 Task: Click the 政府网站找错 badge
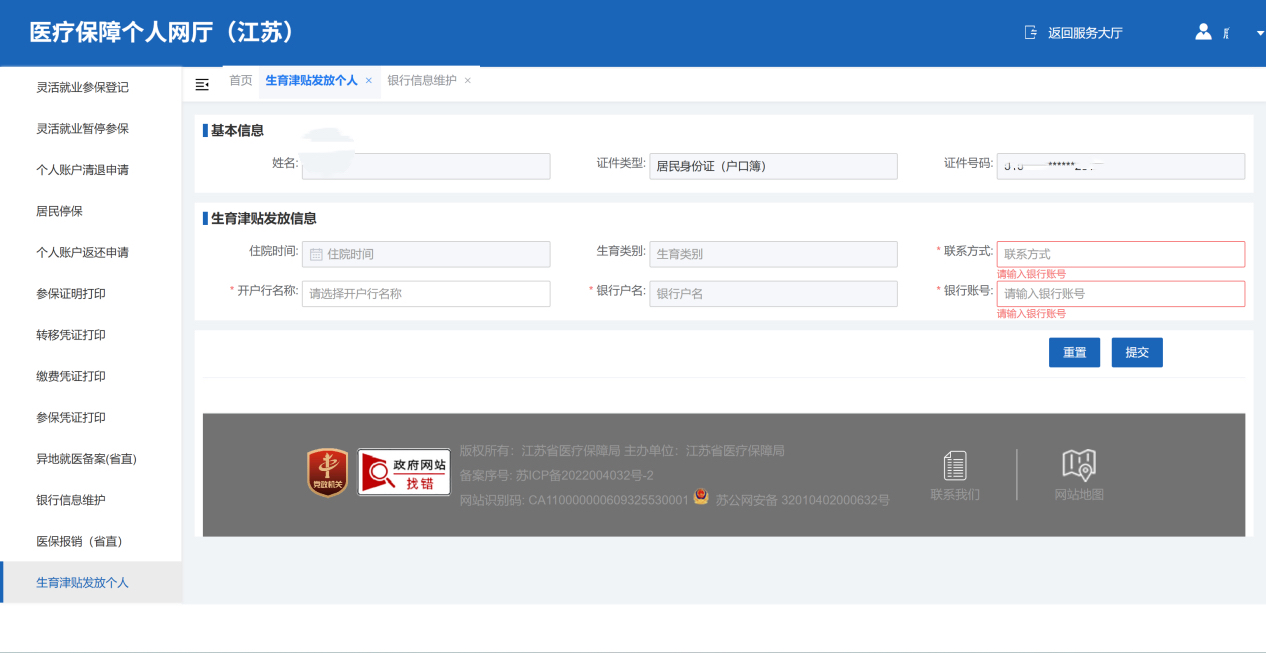(x=404, y=472)
